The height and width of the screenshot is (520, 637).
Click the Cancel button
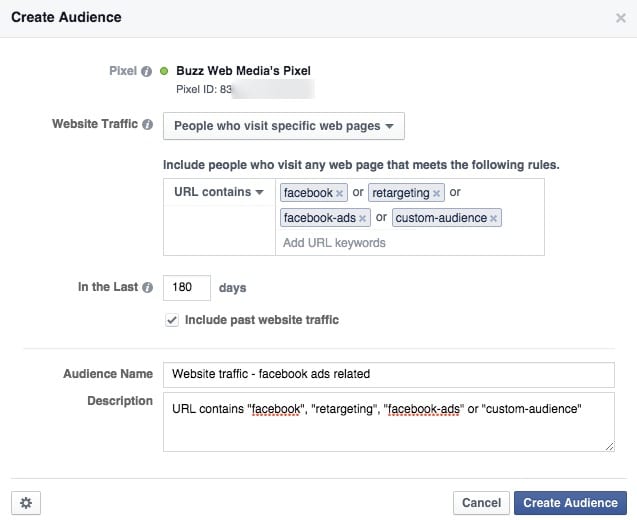coord(481,503)
